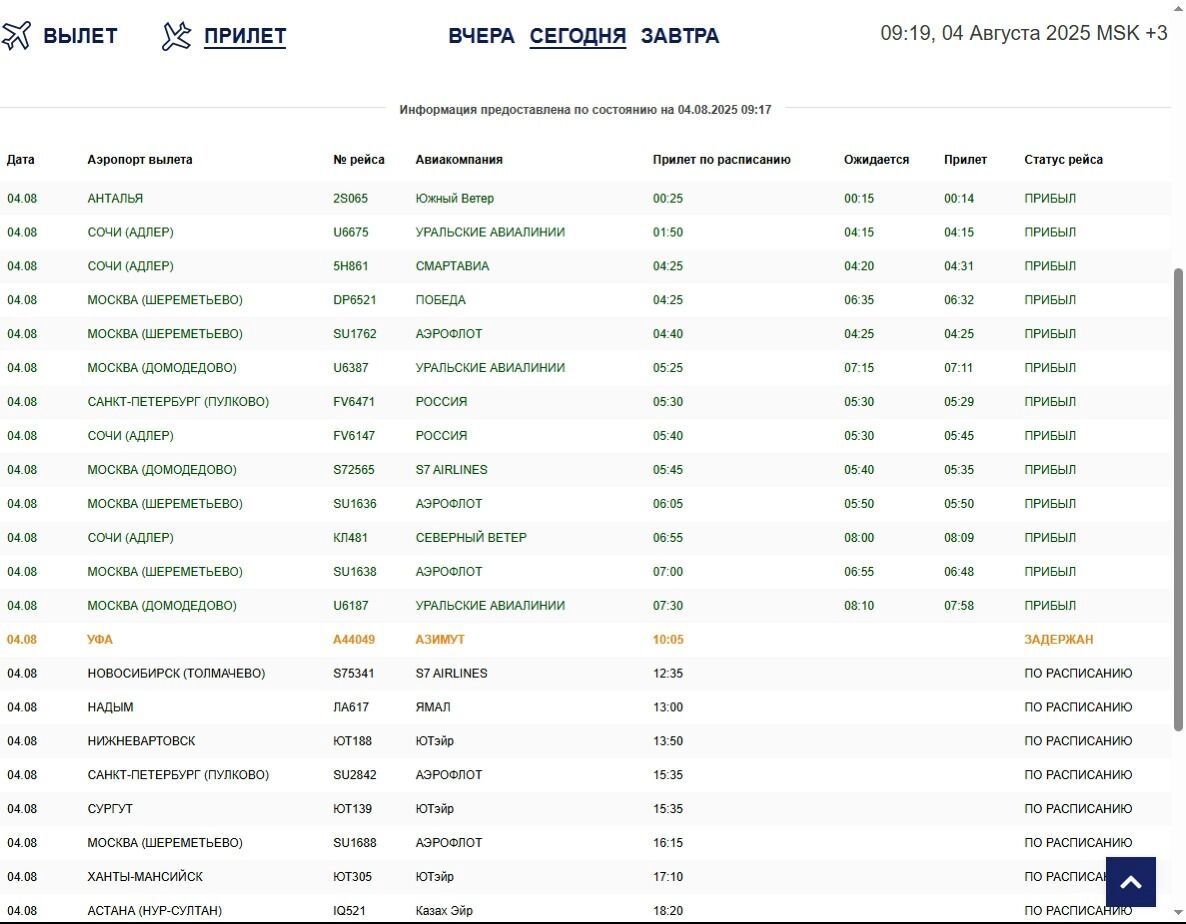Click flight number КЛ481 from Сочи
The width and height of the screenshot is (1186, 924).
pyautogui.click(x=350, y=538)
